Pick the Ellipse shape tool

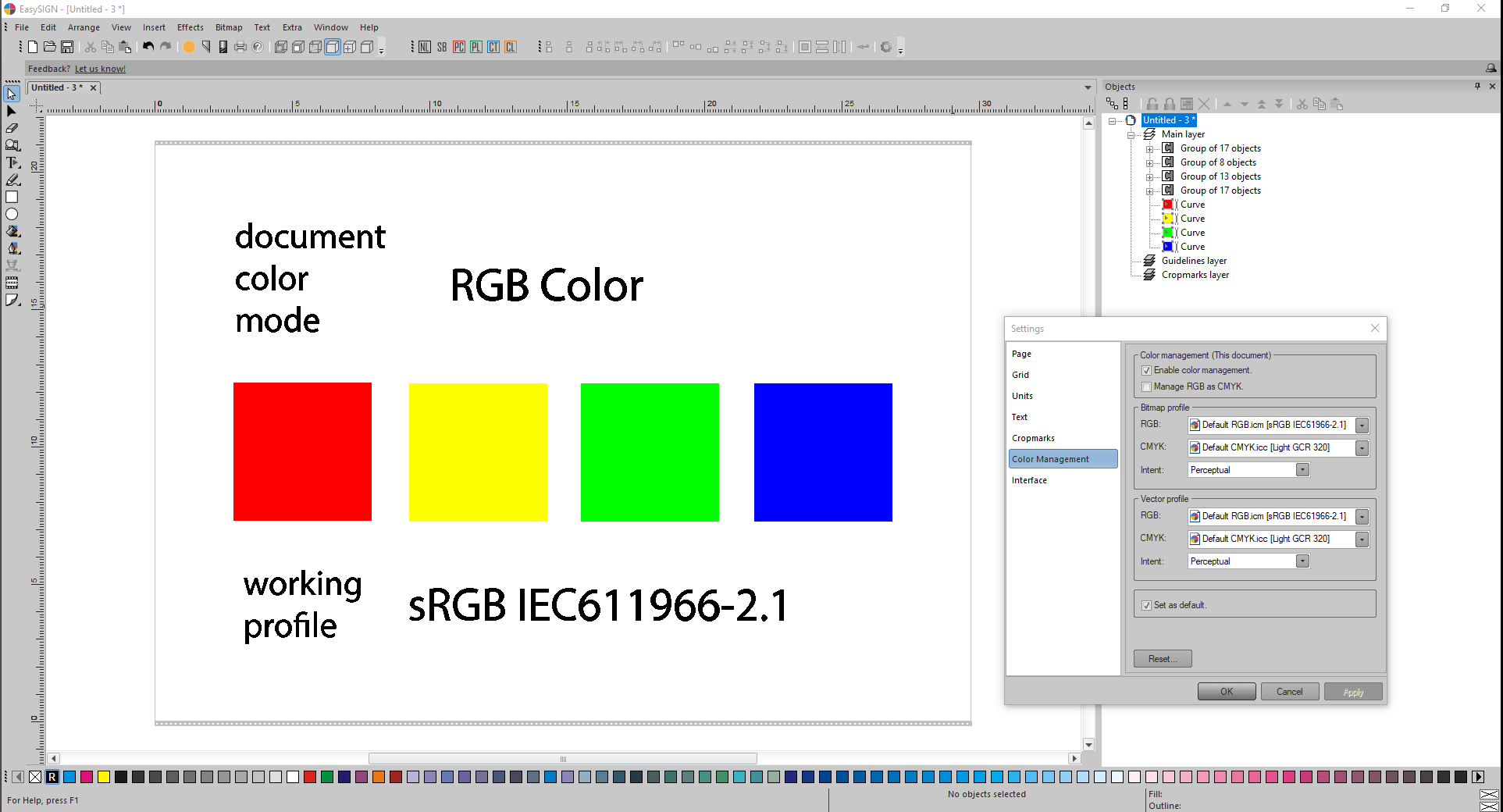[12, 214]
